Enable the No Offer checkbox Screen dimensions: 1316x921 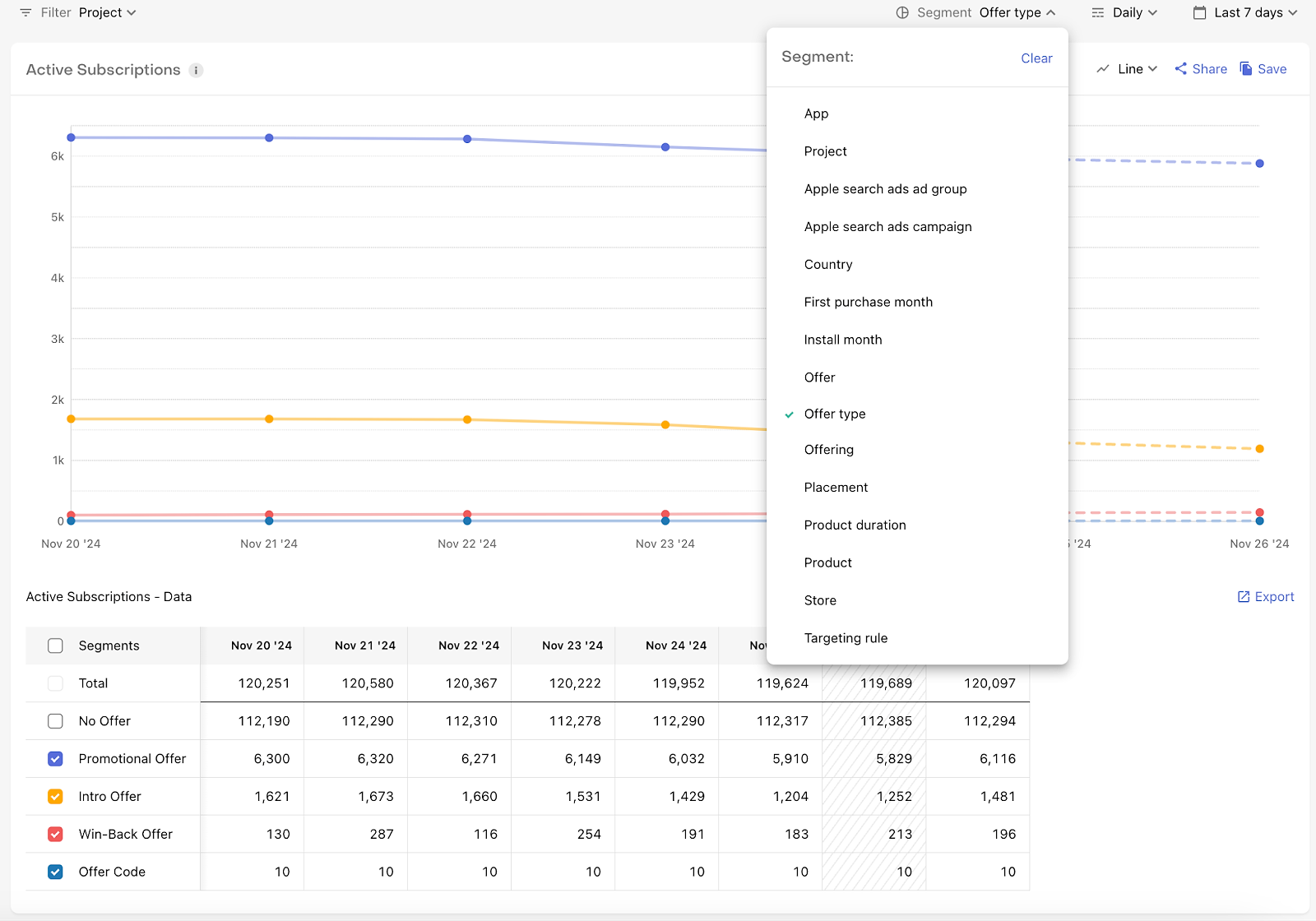55,721
